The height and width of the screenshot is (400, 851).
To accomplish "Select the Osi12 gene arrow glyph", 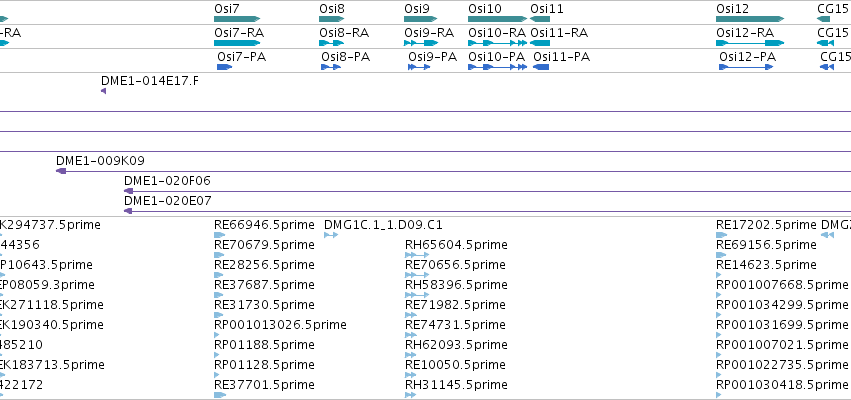I will click(x=751, y=19).
